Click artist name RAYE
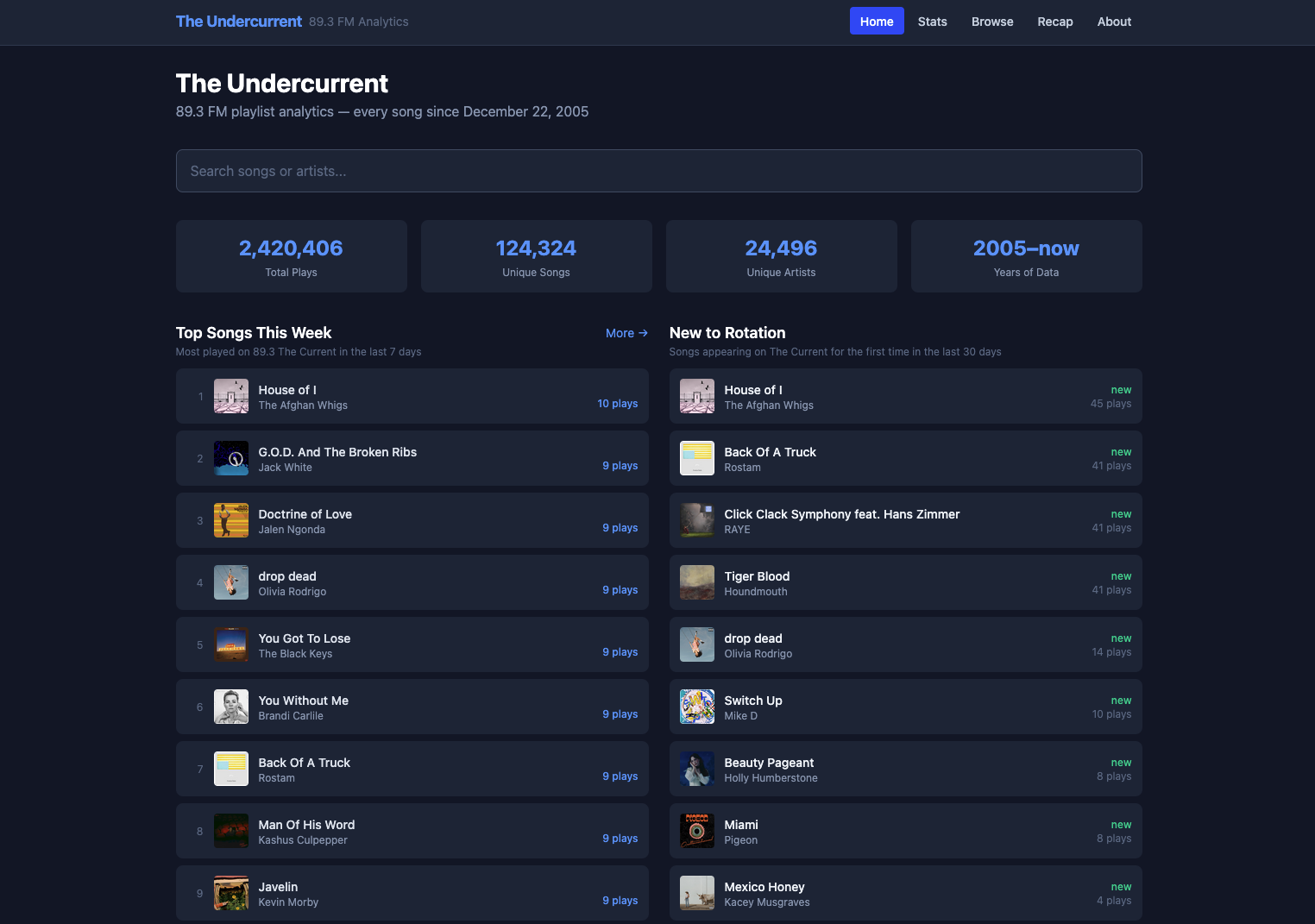 click(x=737, y=530)
